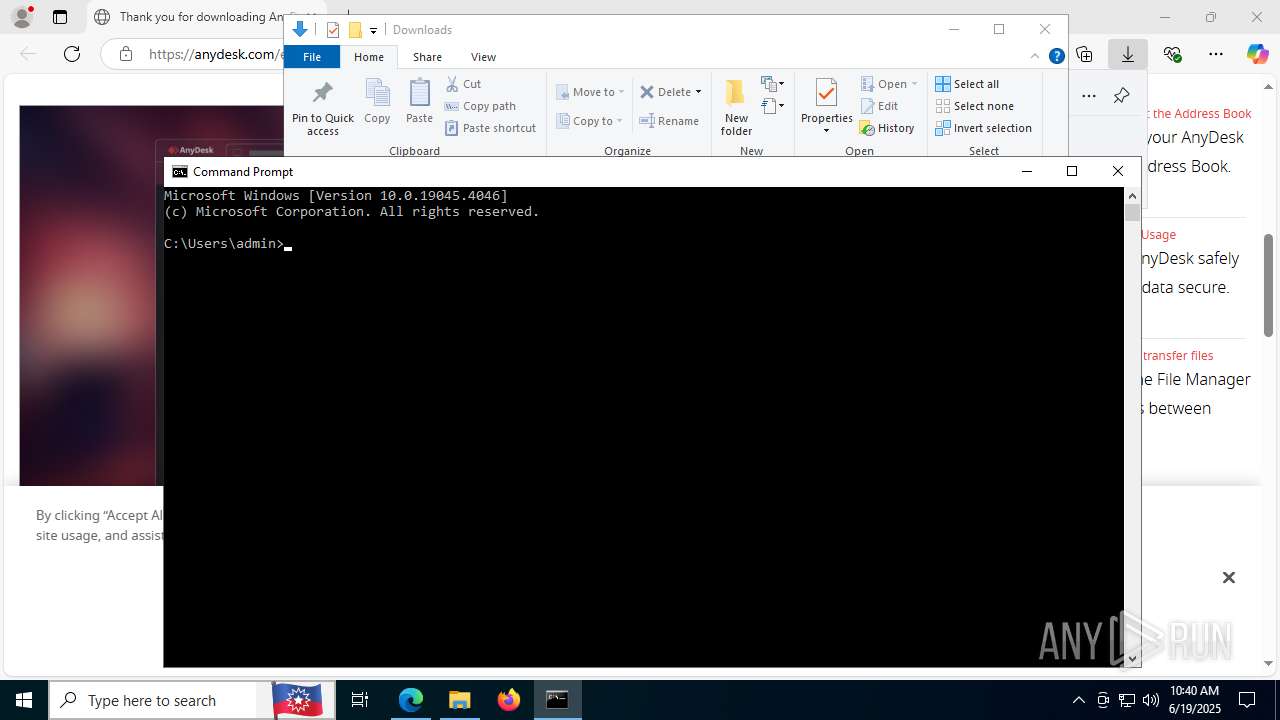The width and height of the screenshot is (1280, 720).
Task: Switch to the Share ribbon tab
Action: (x=427, y=57)
